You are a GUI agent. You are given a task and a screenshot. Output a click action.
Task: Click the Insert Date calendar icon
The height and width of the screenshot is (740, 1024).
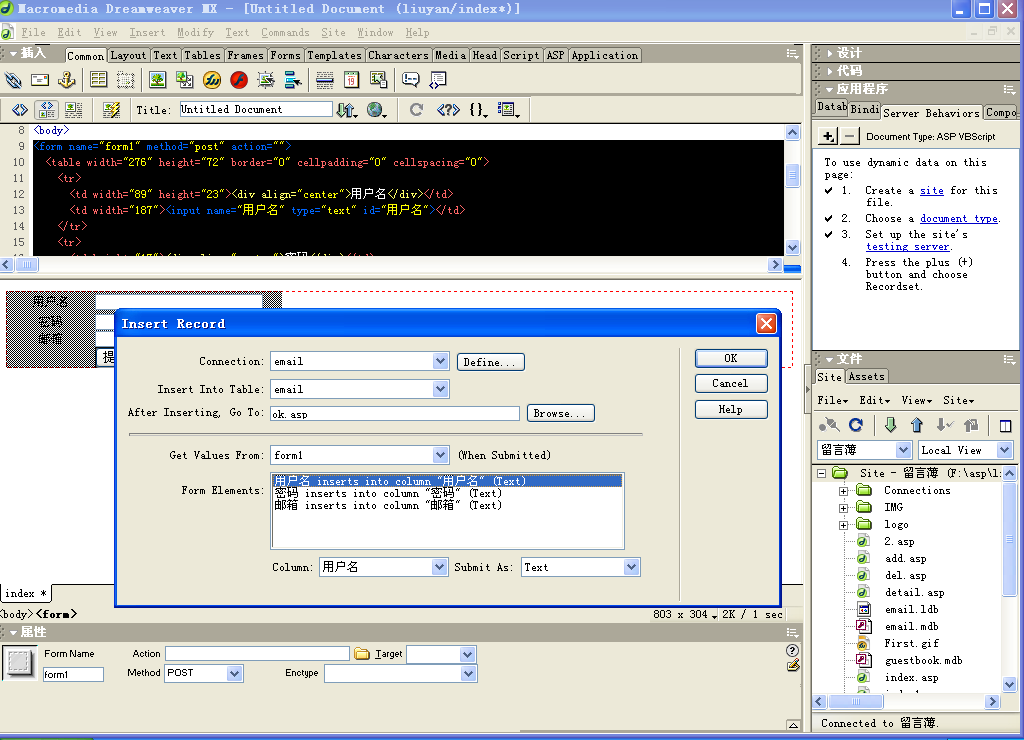(x=352, y=80)
